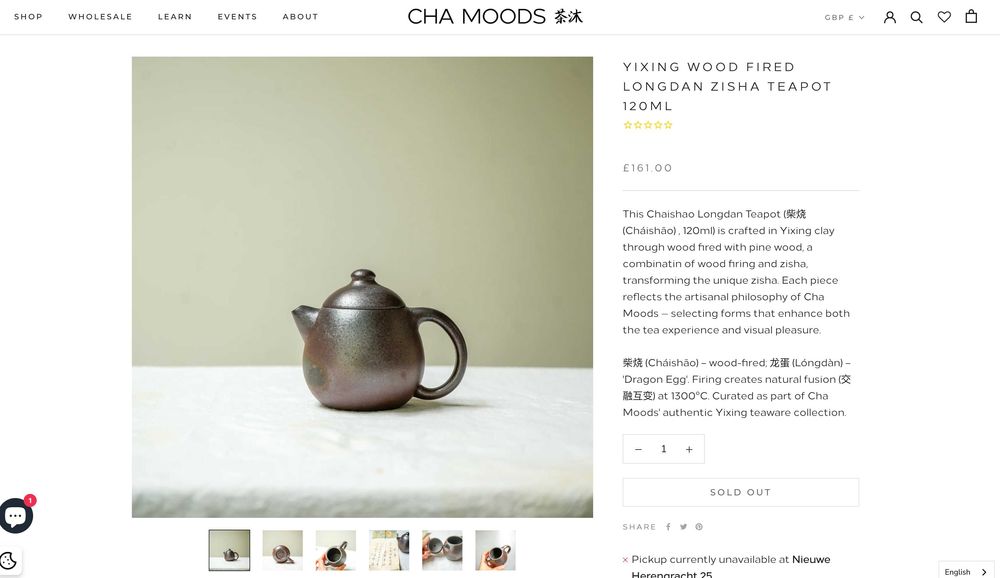
Task: Open the account profile icon
Action: tap(890, 17)
